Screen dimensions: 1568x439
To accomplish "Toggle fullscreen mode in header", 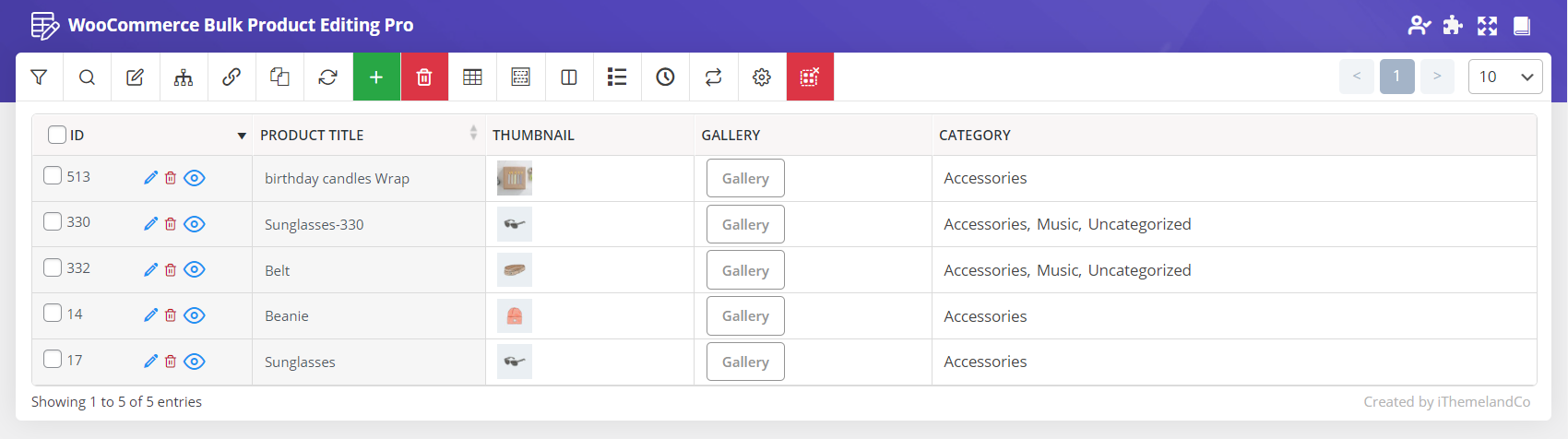I will 1487,26.
